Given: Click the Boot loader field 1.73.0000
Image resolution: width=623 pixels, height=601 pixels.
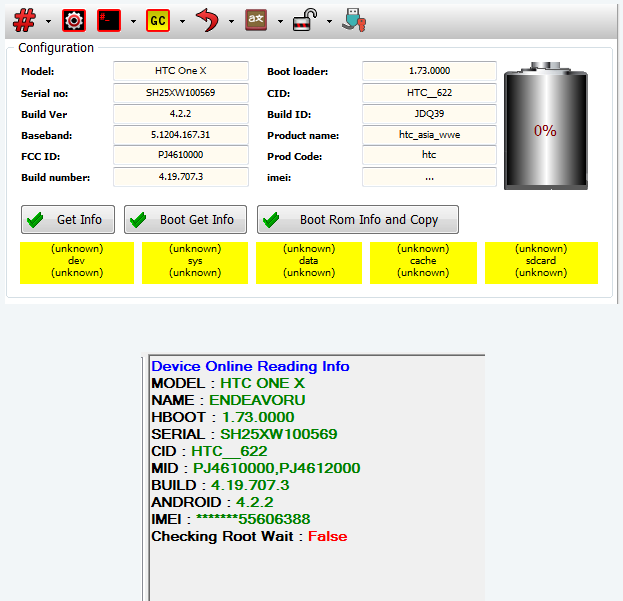Looking at the screenshot, I should point(430,71).
